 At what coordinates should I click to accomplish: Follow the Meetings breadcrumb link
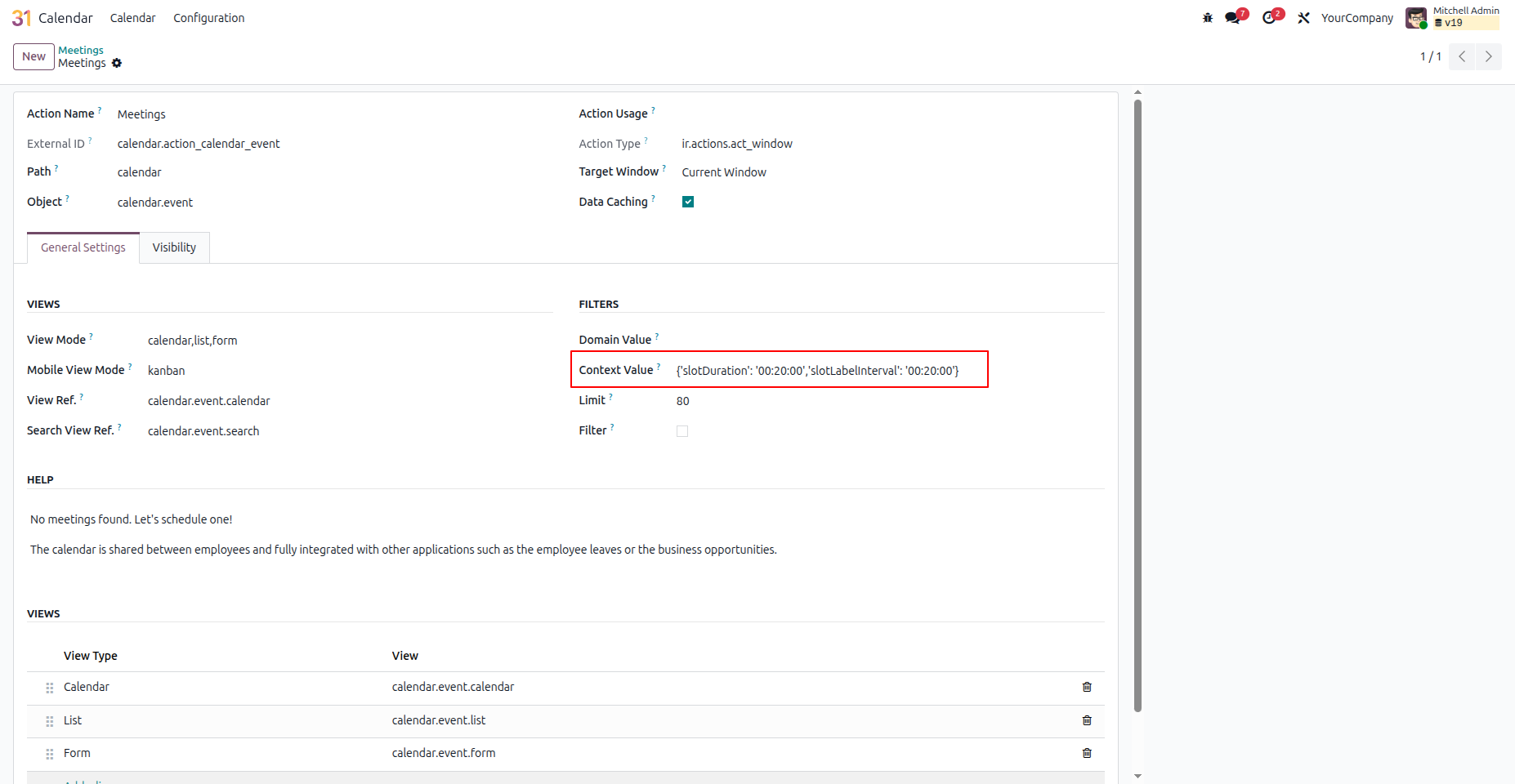click(81, 50)
